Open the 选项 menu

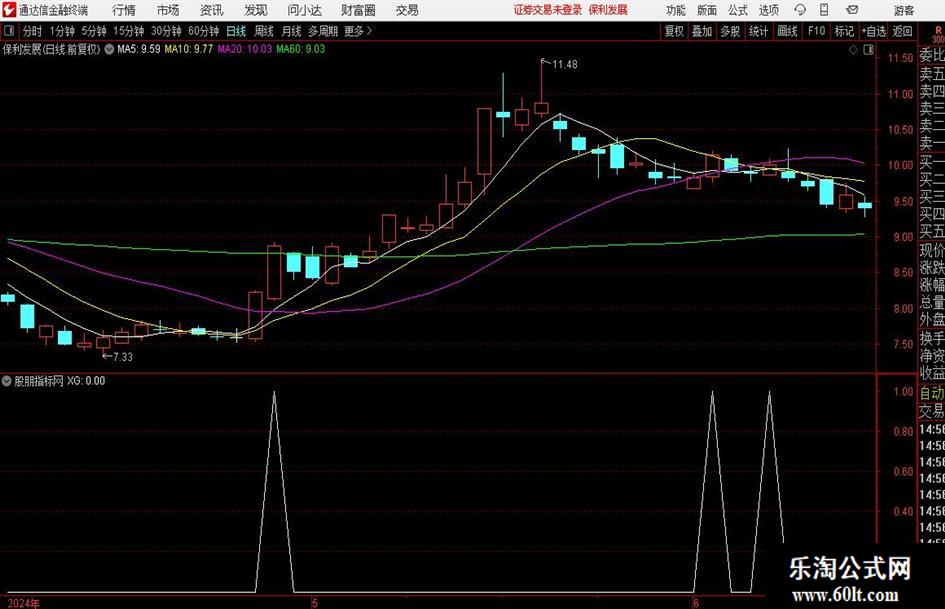(x=768, y=10)
